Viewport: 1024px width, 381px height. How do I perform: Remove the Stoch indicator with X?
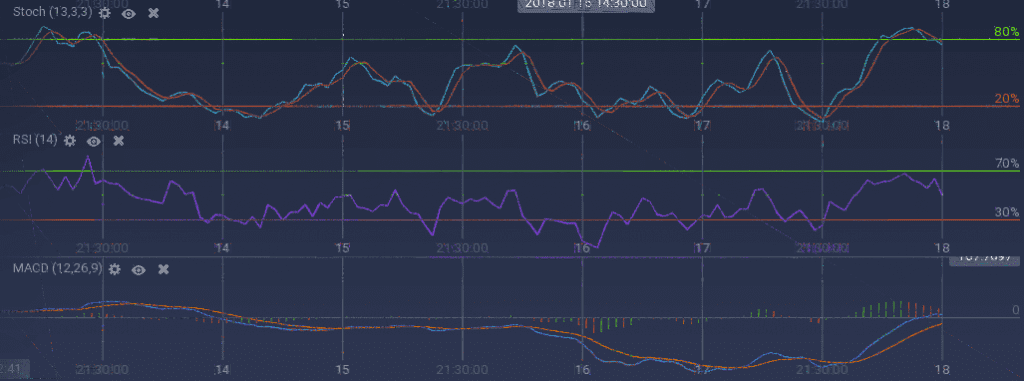(153, 12)
